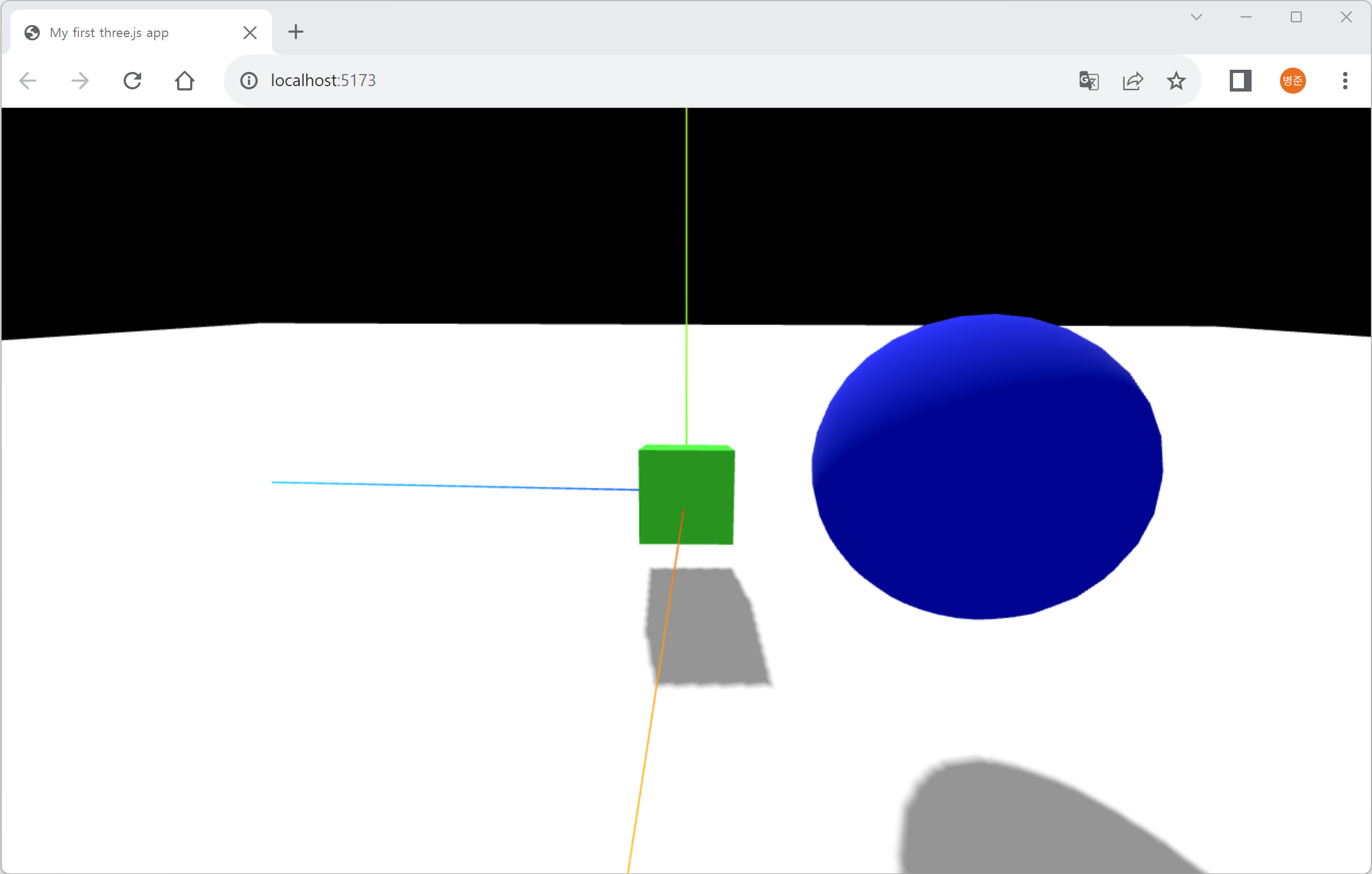This screenshot has height=874, width=1372.
Task: Open Google Translate page icon
Action: pos(1089,80)
